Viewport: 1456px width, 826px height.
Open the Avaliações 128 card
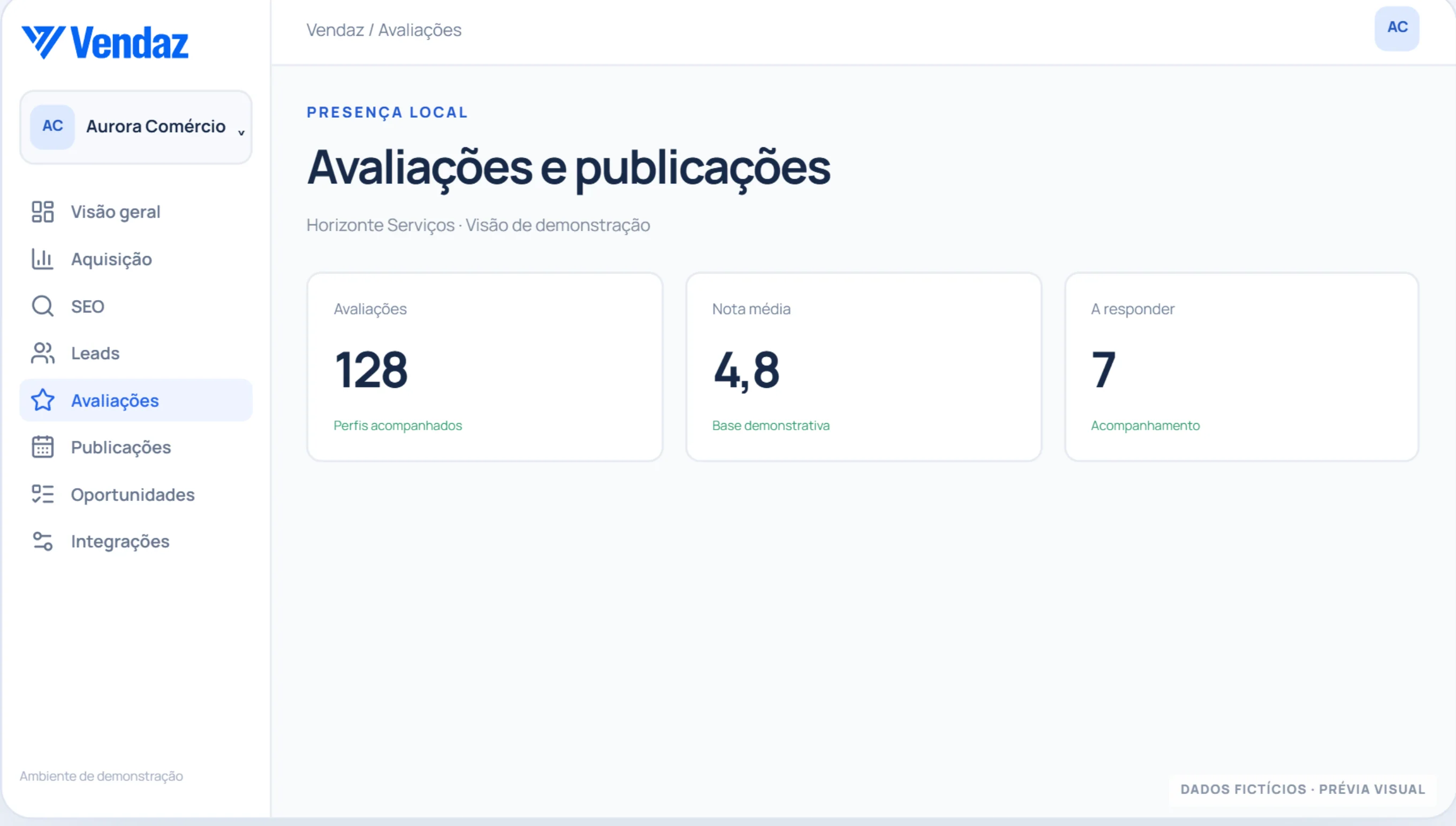[x=484, y=367]
